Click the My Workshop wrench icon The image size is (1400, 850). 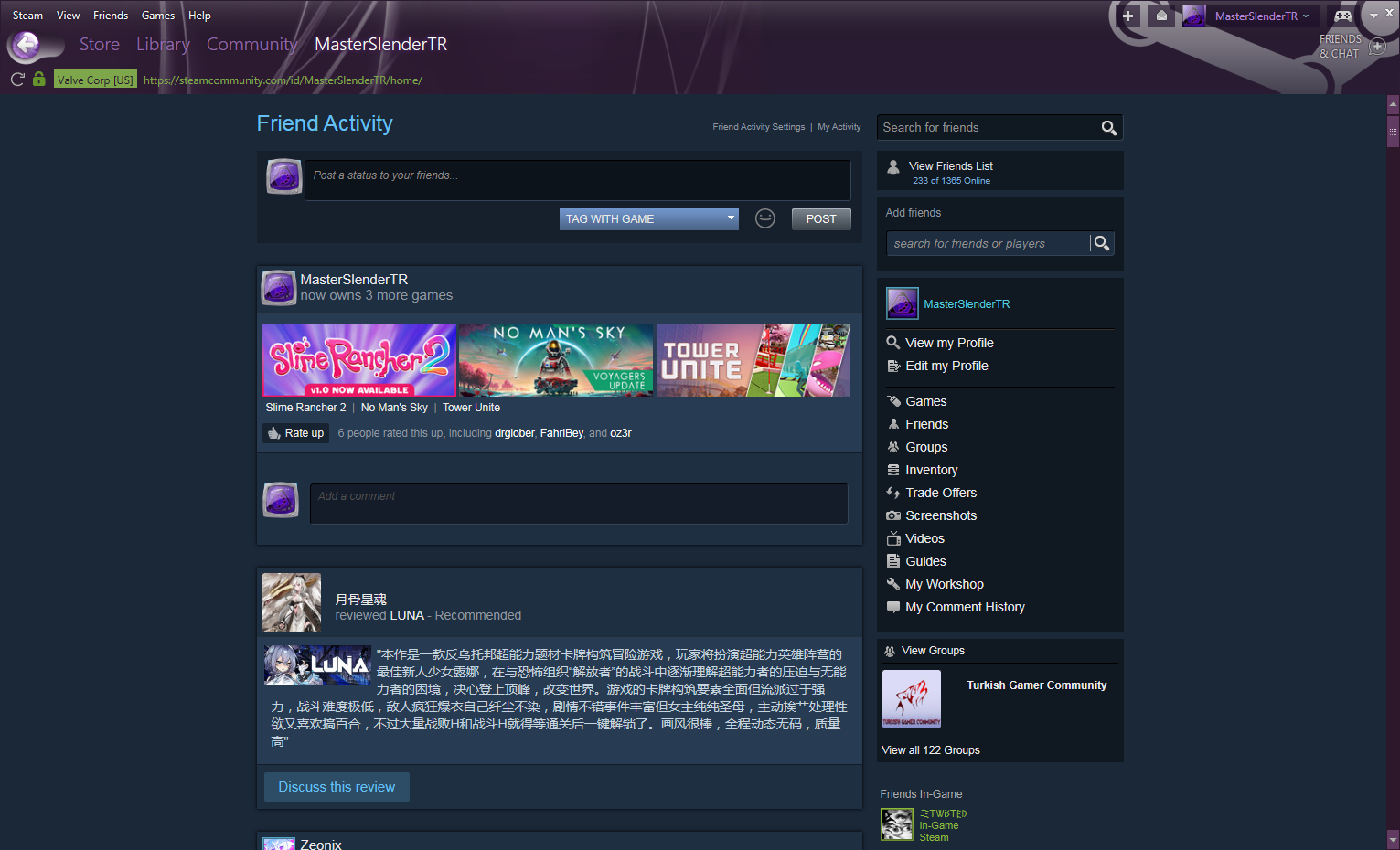pos(893,584)
